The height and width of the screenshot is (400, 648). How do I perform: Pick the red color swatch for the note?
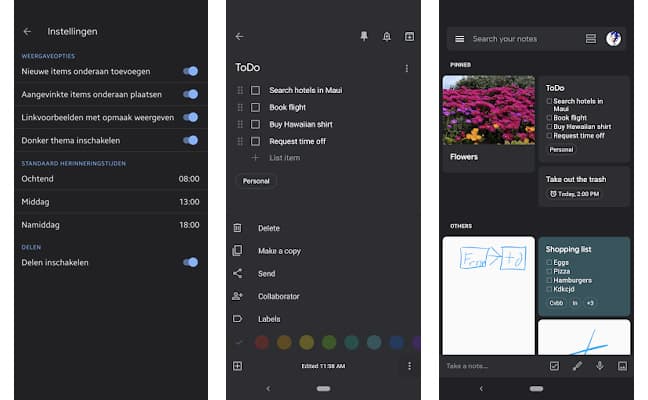pyautogui.click(x=262, y=342)
